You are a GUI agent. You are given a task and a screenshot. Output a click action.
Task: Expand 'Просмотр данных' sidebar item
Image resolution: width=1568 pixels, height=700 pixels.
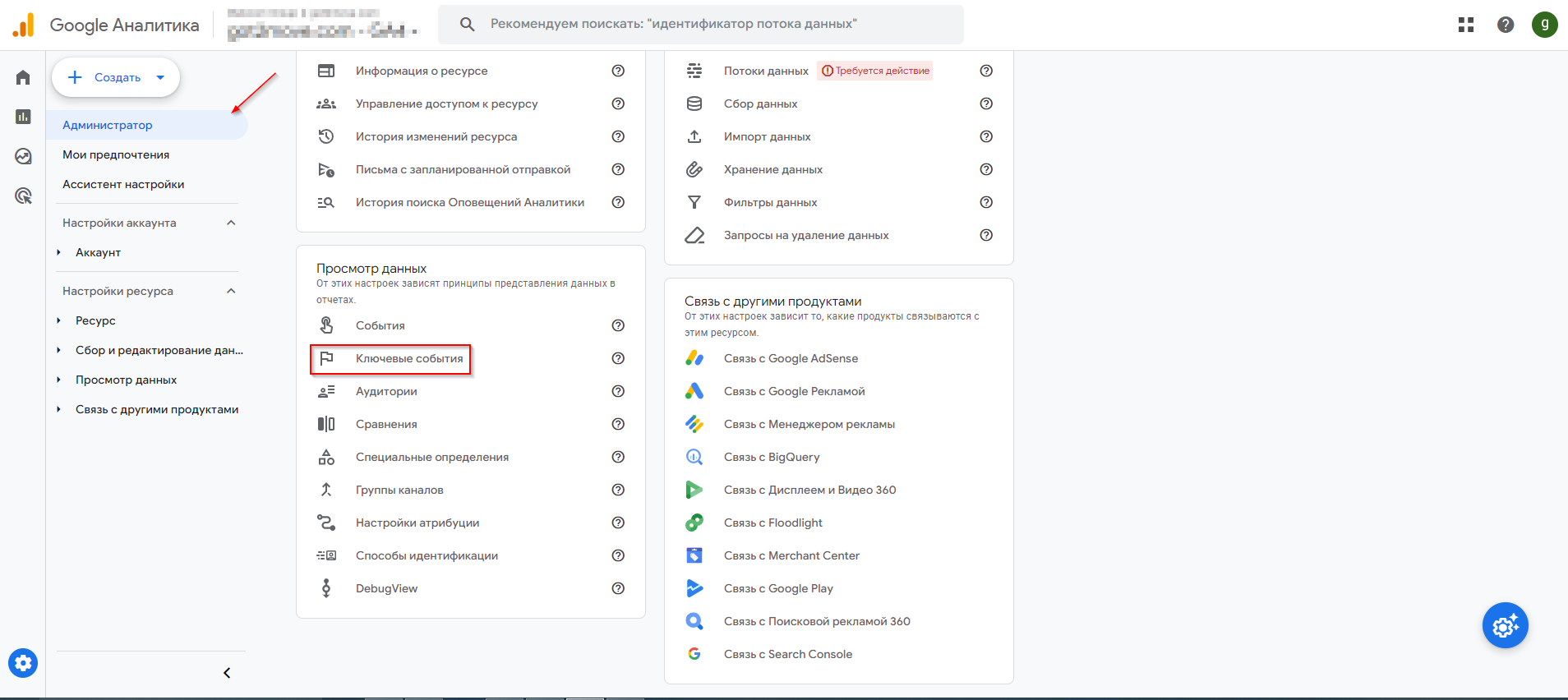click(58, 380)
